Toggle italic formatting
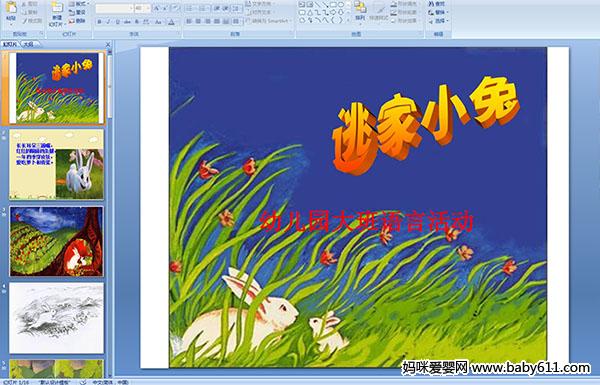 tap(109, 22)
